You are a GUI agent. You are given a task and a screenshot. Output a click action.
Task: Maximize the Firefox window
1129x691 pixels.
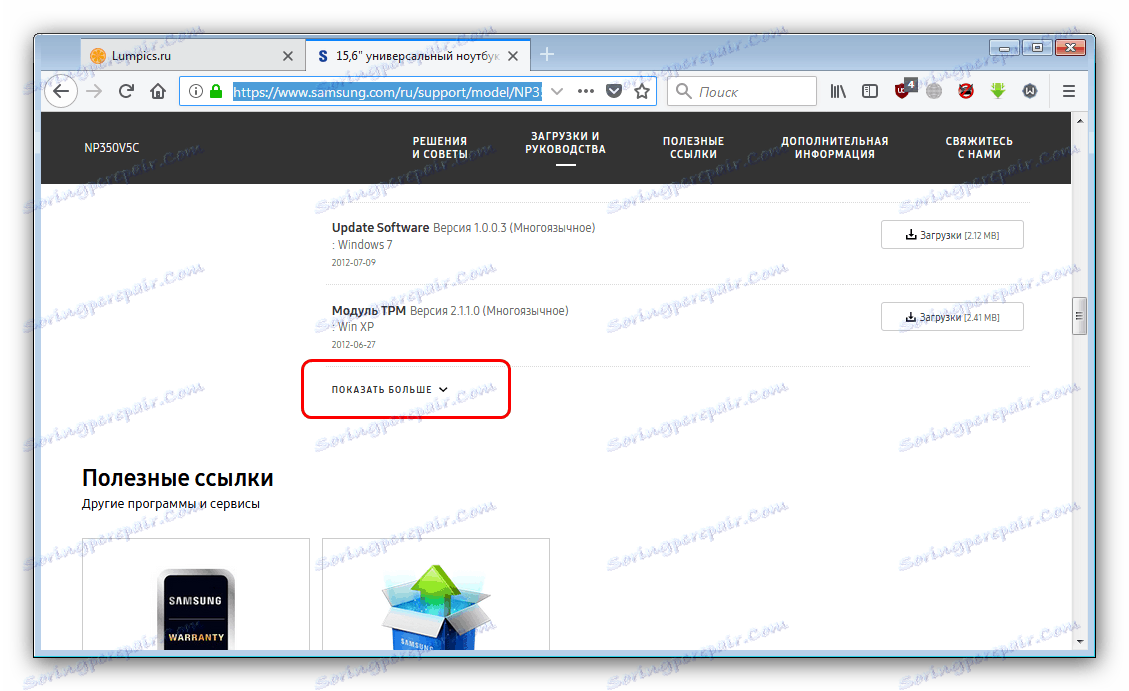coord(1037,48)
